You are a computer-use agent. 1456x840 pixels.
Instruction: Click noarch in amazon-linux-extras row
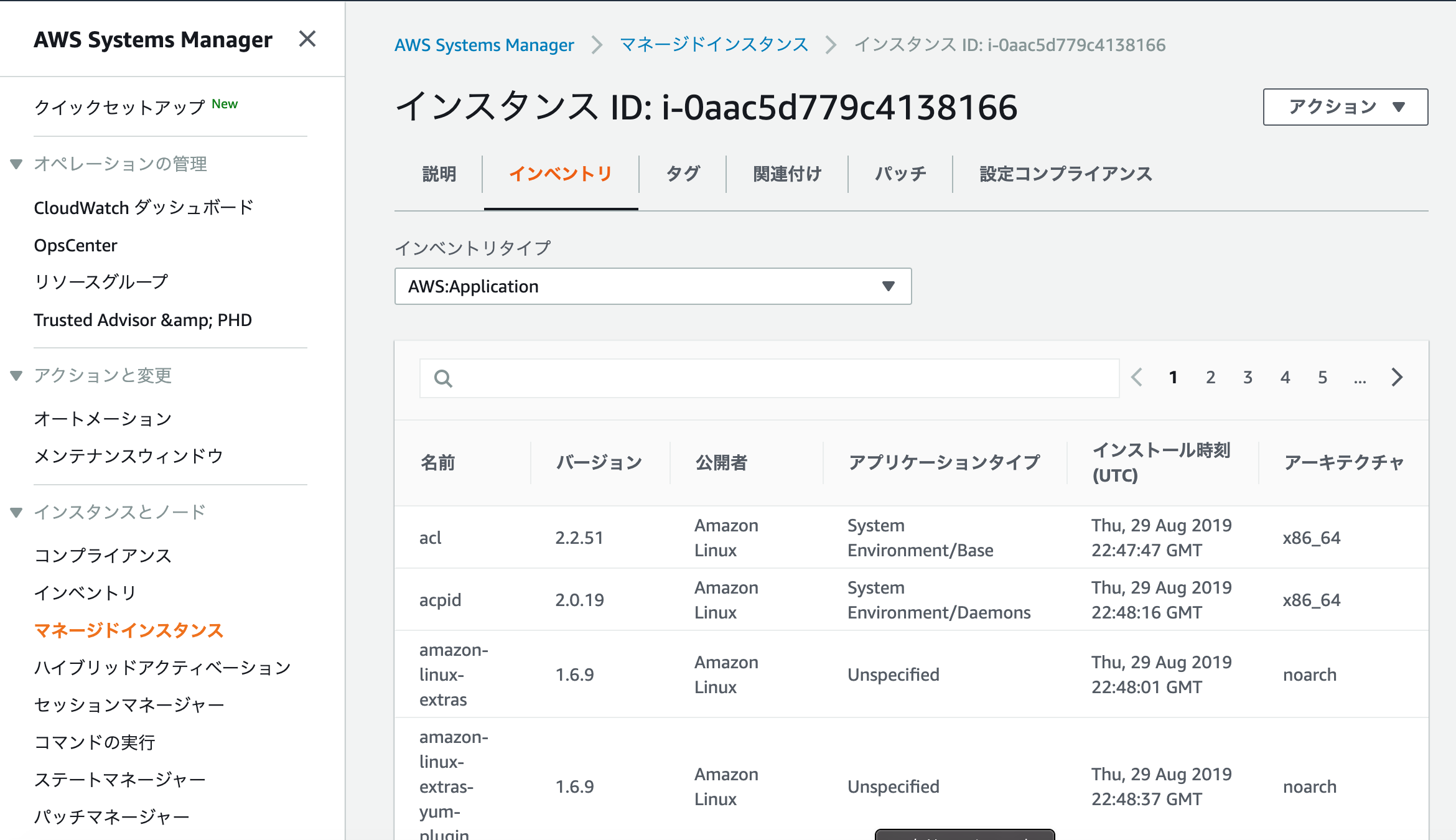tap(1309, 674)
